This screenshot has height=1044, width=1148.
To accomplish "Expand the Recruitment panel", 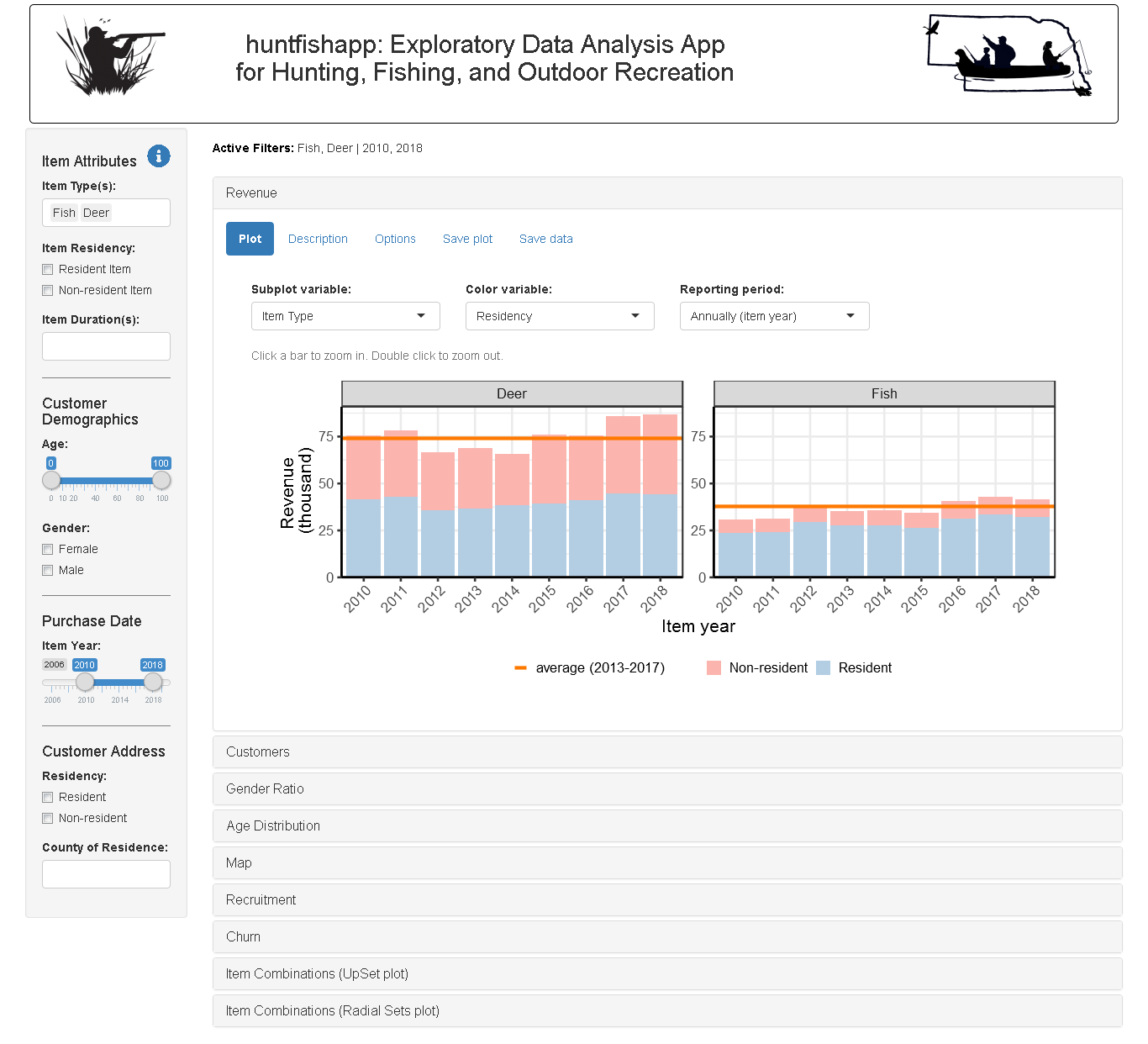I will click(667, 900).
